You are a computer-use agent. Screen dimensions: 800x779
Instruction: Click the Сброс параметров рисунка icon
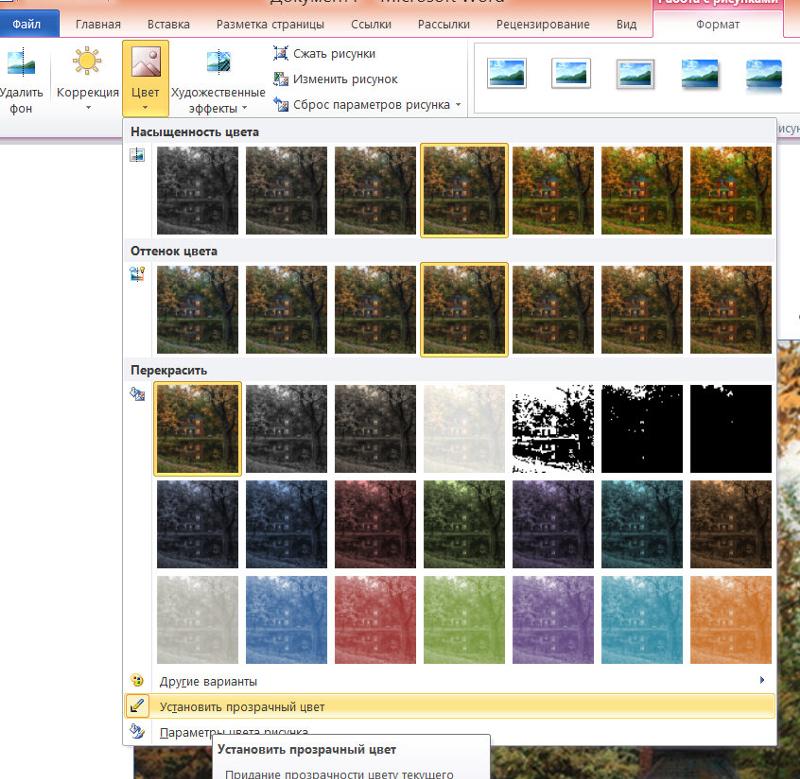[281, 104]
